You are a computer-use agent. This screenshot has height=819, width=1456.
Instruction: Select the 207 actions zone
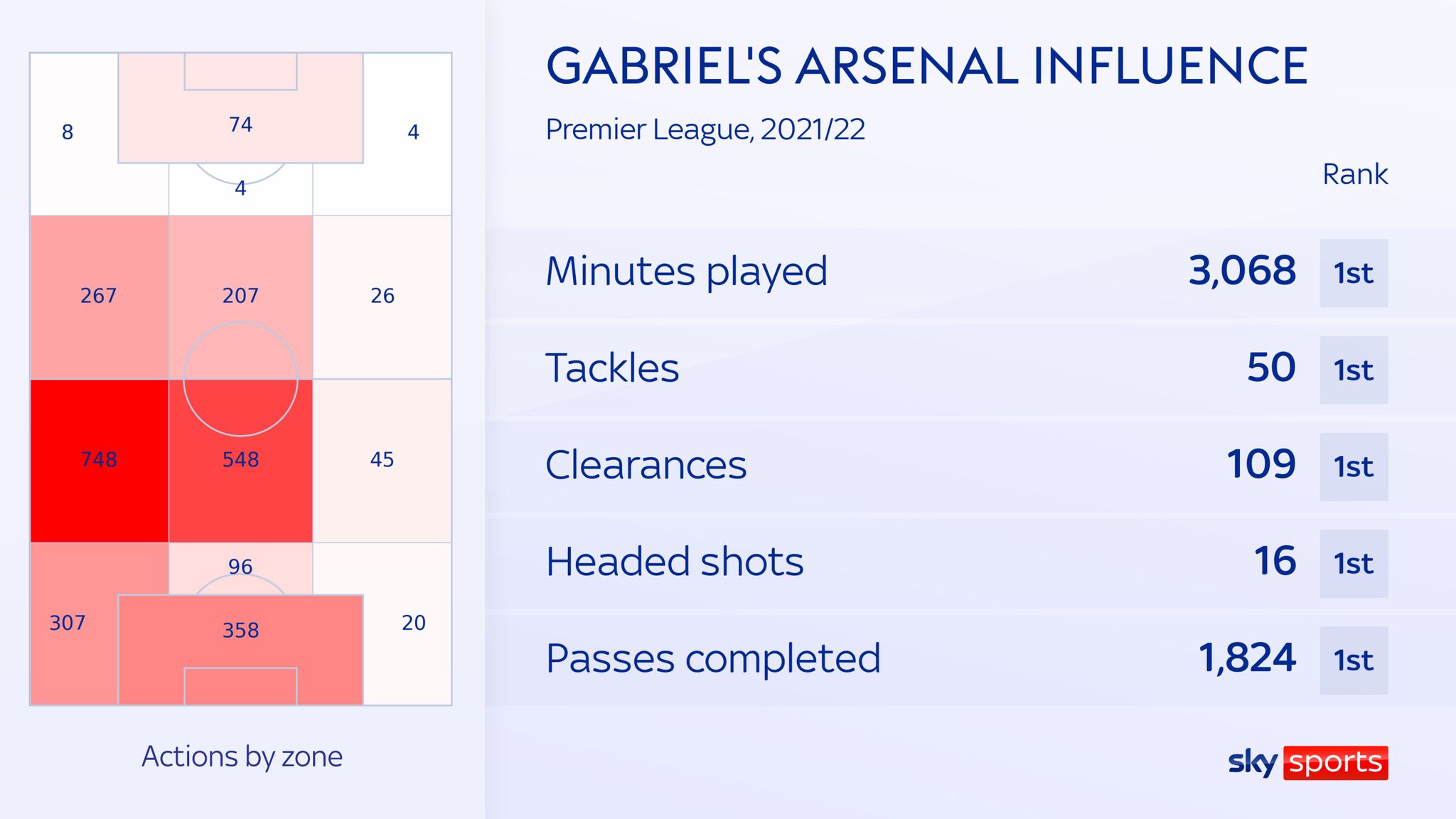[241, 297]
